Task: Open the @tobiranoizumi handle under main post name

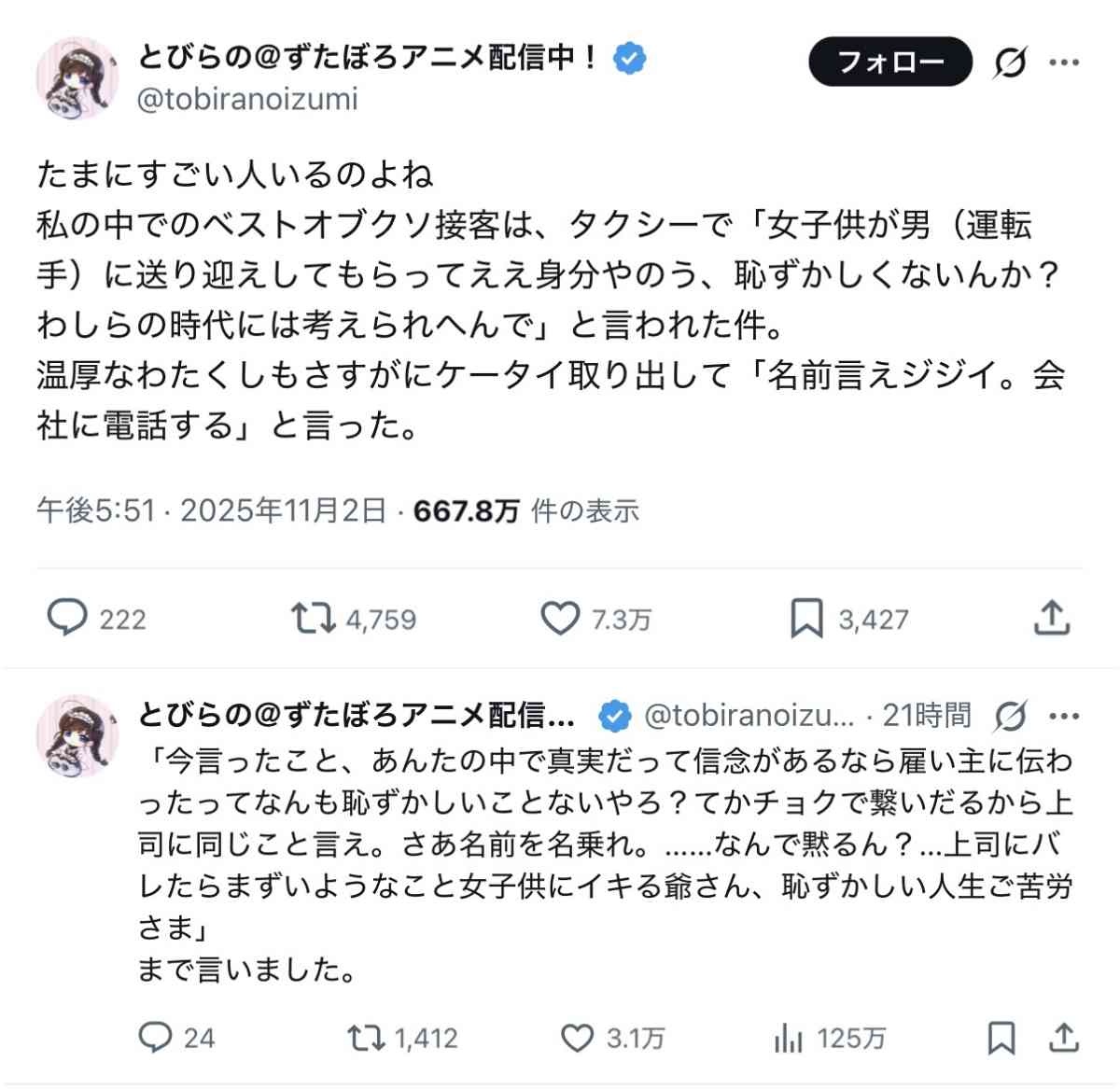Action: [x=247, y=99]
